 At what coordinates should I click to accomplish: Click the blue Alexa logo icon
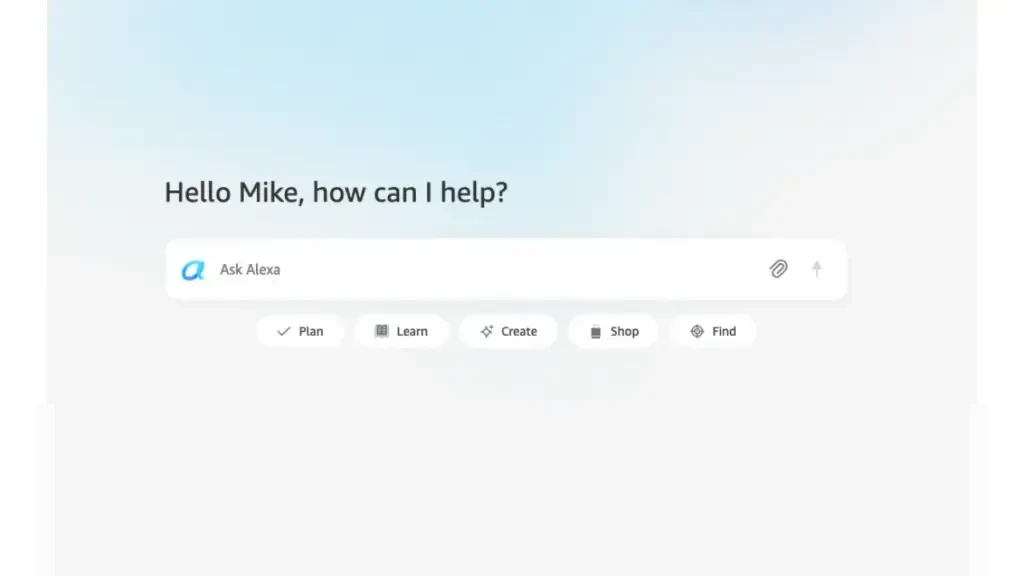193,270
